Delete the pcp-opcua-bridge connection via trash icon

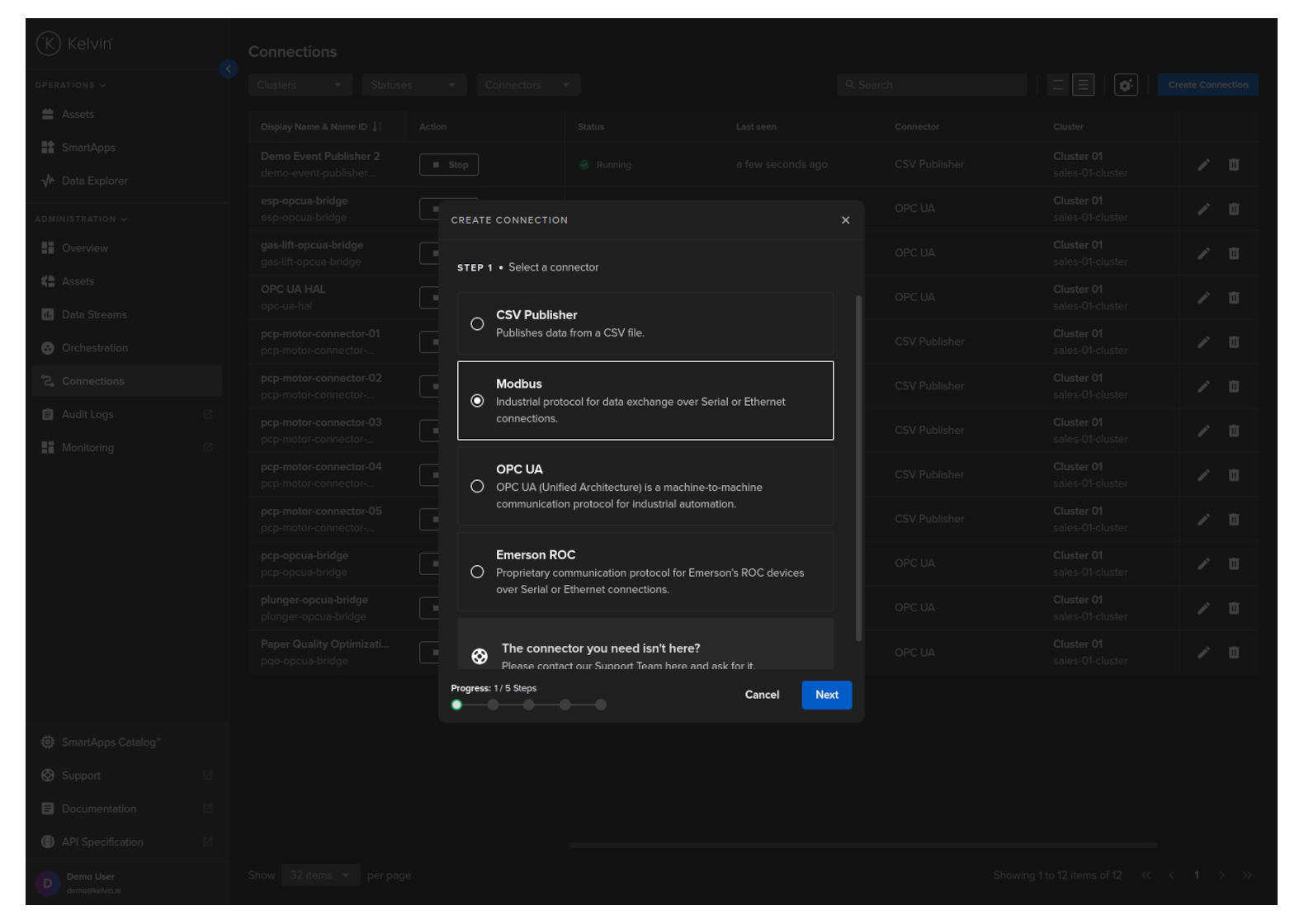[1233, 563]
